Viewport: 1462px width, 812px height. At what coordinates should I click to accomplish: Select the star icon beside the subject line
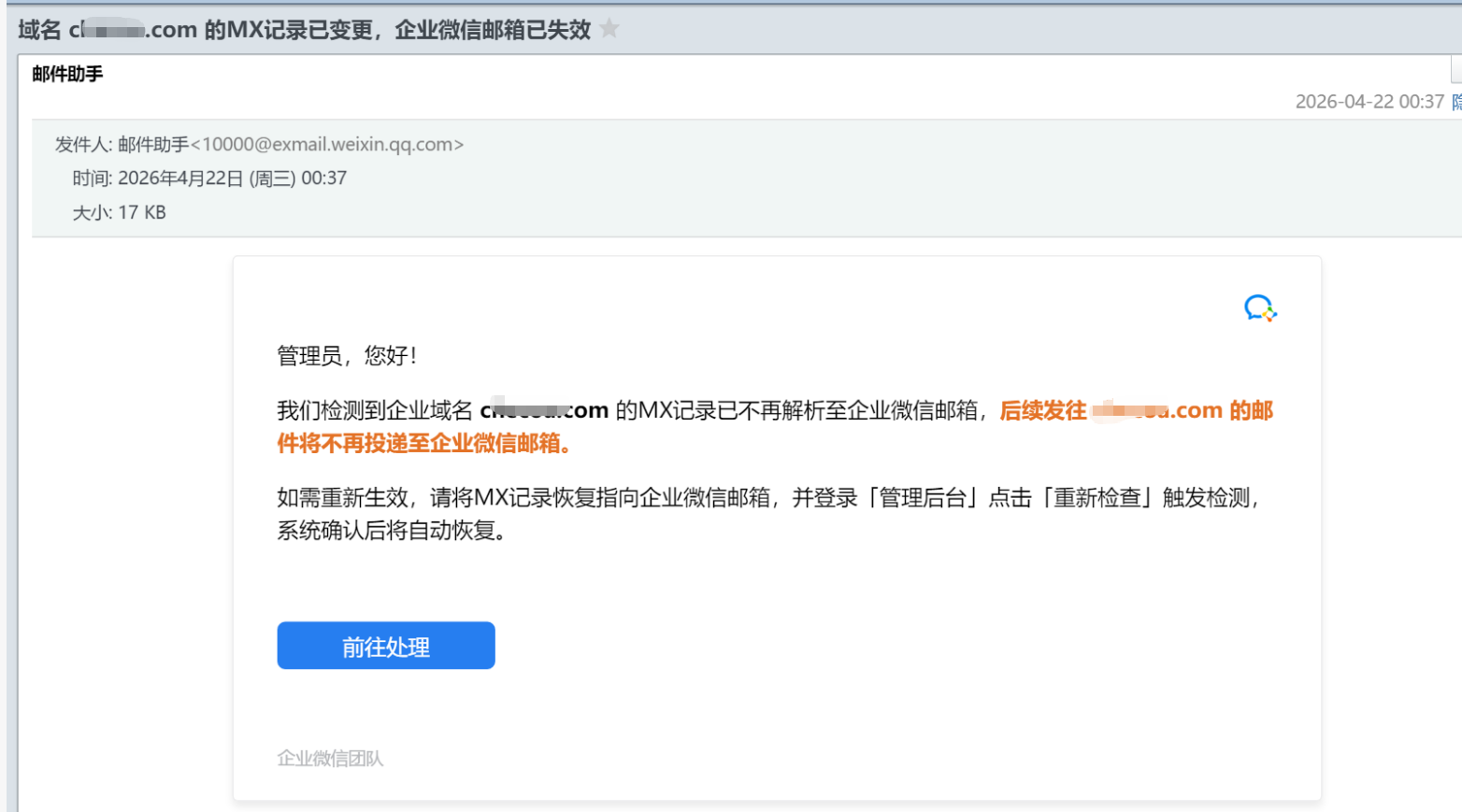(609, 29)
